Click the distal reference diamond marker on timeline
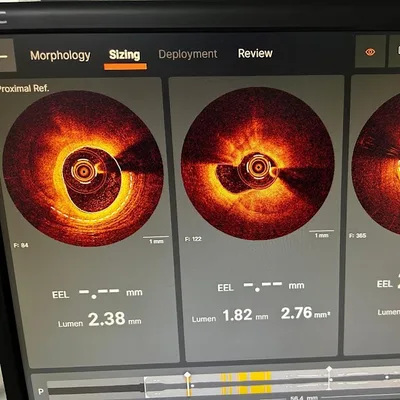 329,369
